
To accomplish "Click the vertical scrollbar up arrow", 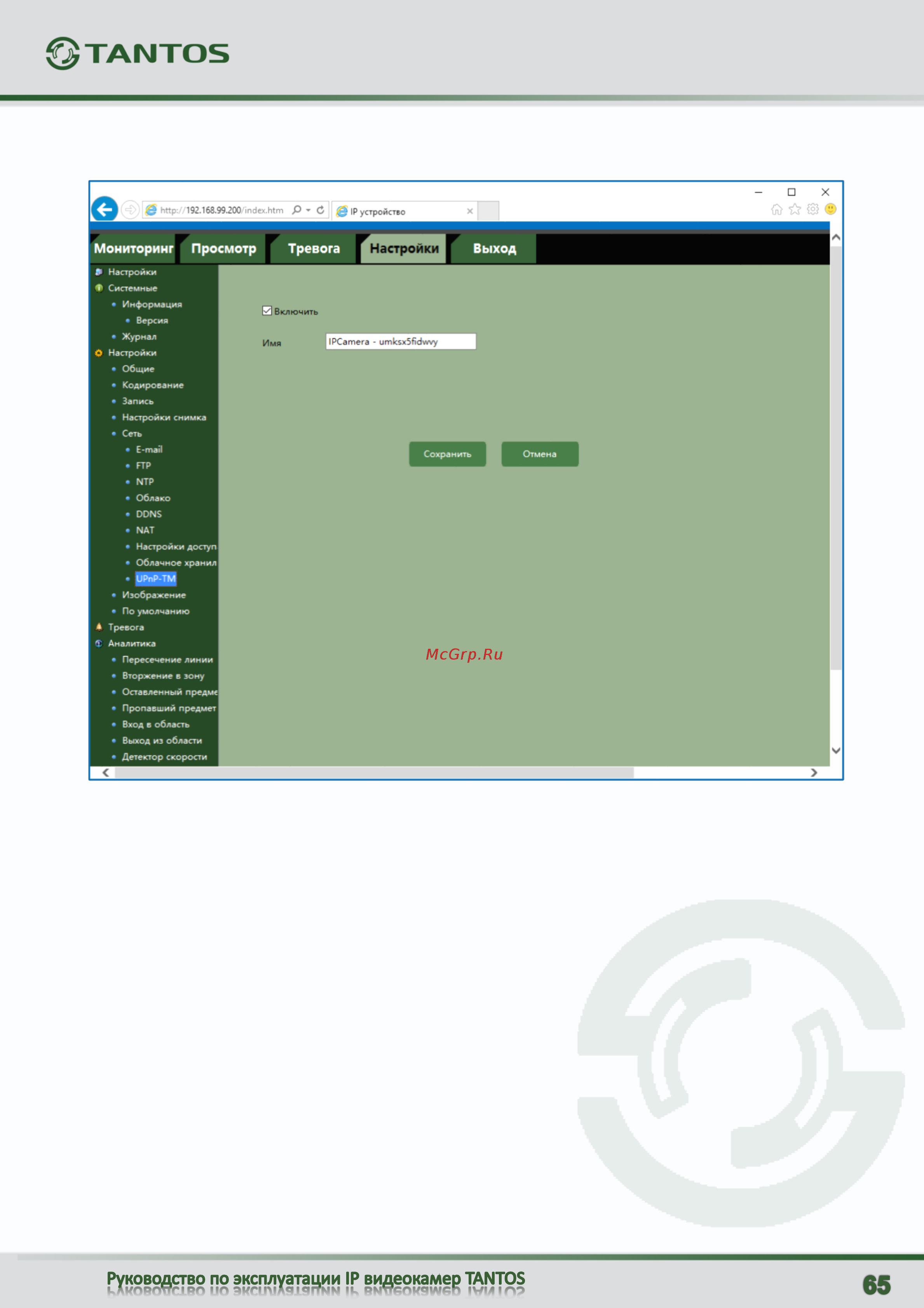I will click(836, 237).
